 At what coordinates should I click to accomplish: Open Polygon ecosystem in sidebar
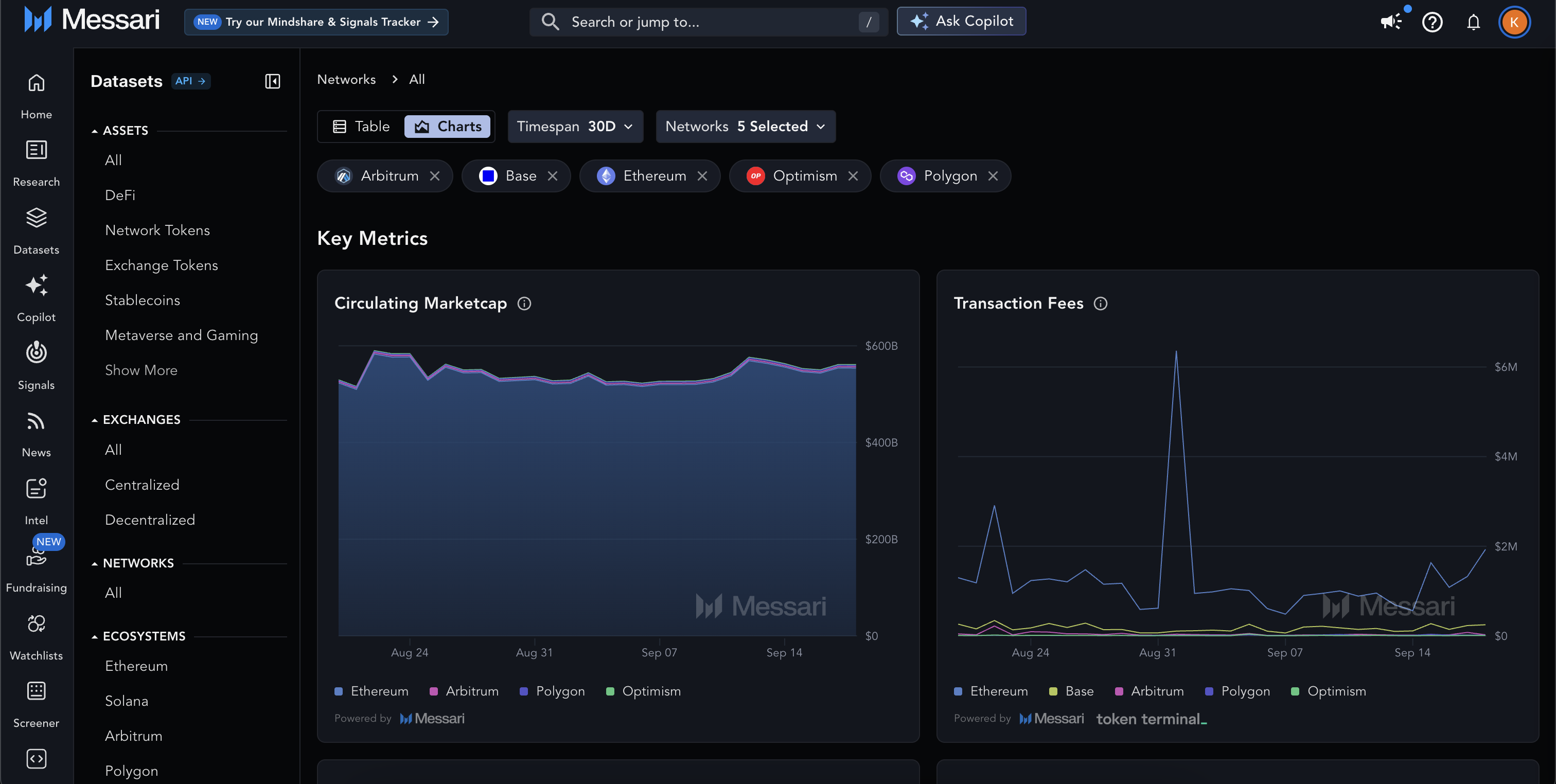tap(132, 771)
